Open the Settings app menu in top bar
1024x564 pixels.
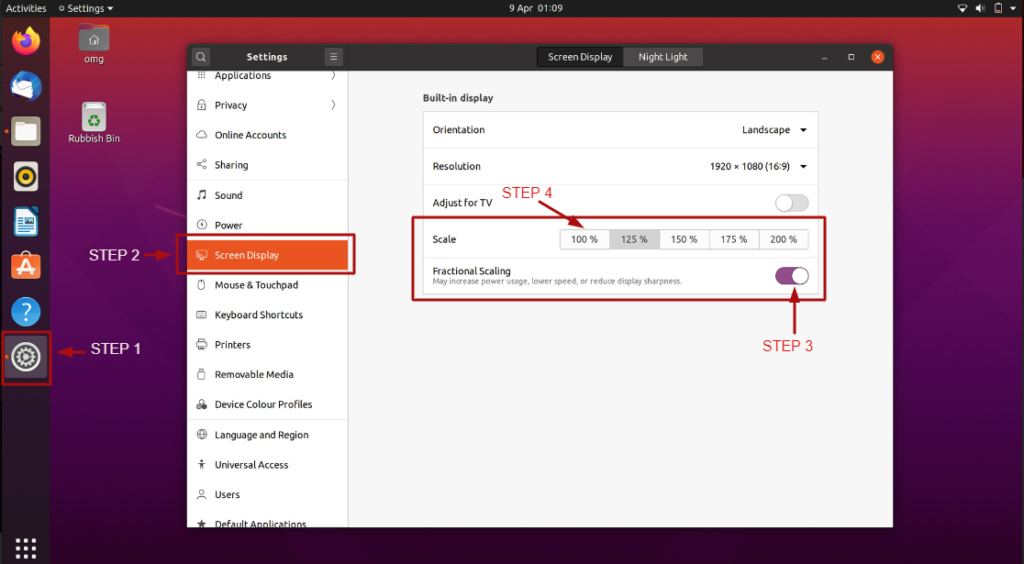coord(86,8)
